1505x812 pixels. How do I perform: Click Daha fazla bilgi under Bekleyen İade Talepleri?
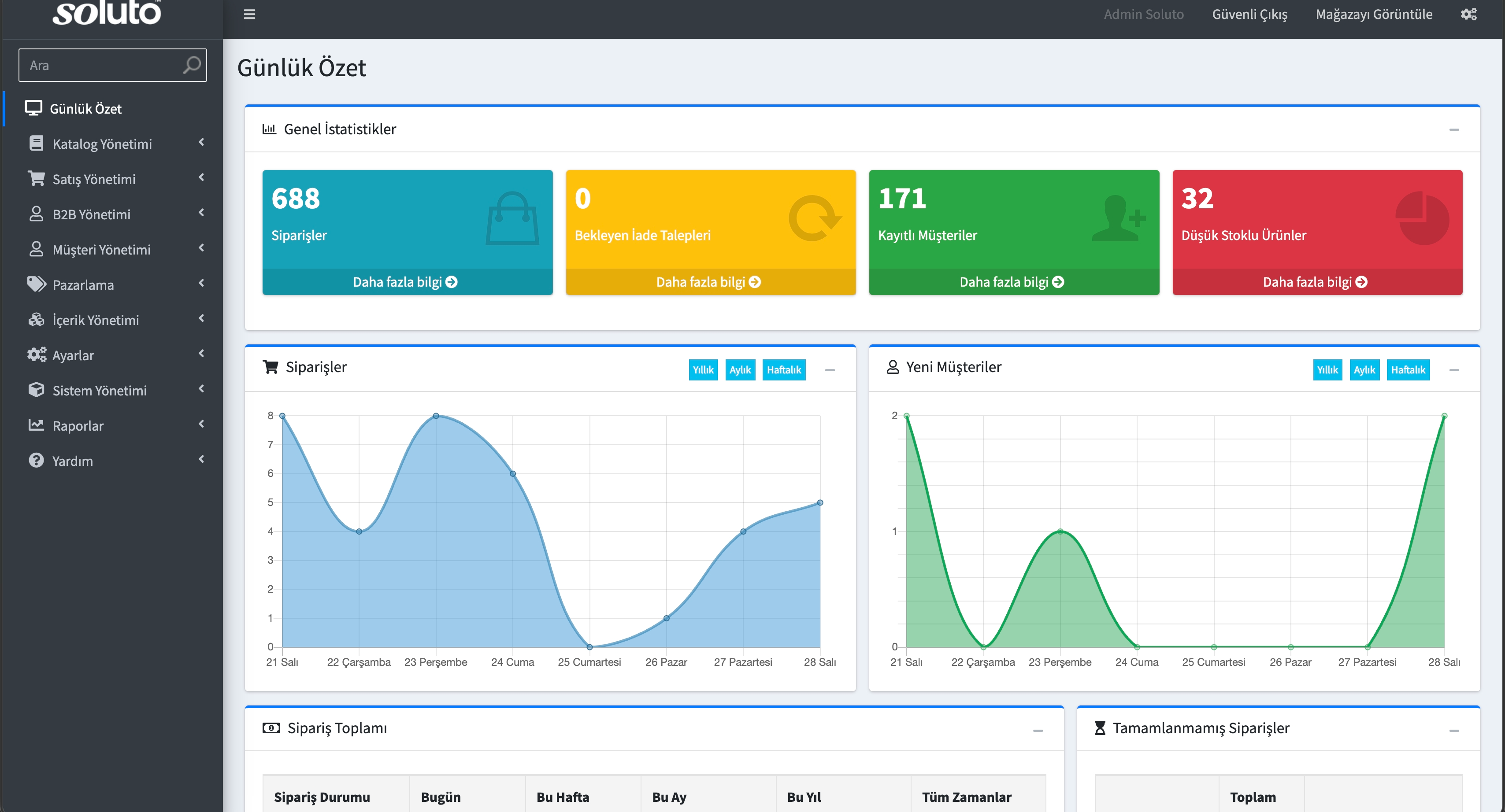point(711,282)
